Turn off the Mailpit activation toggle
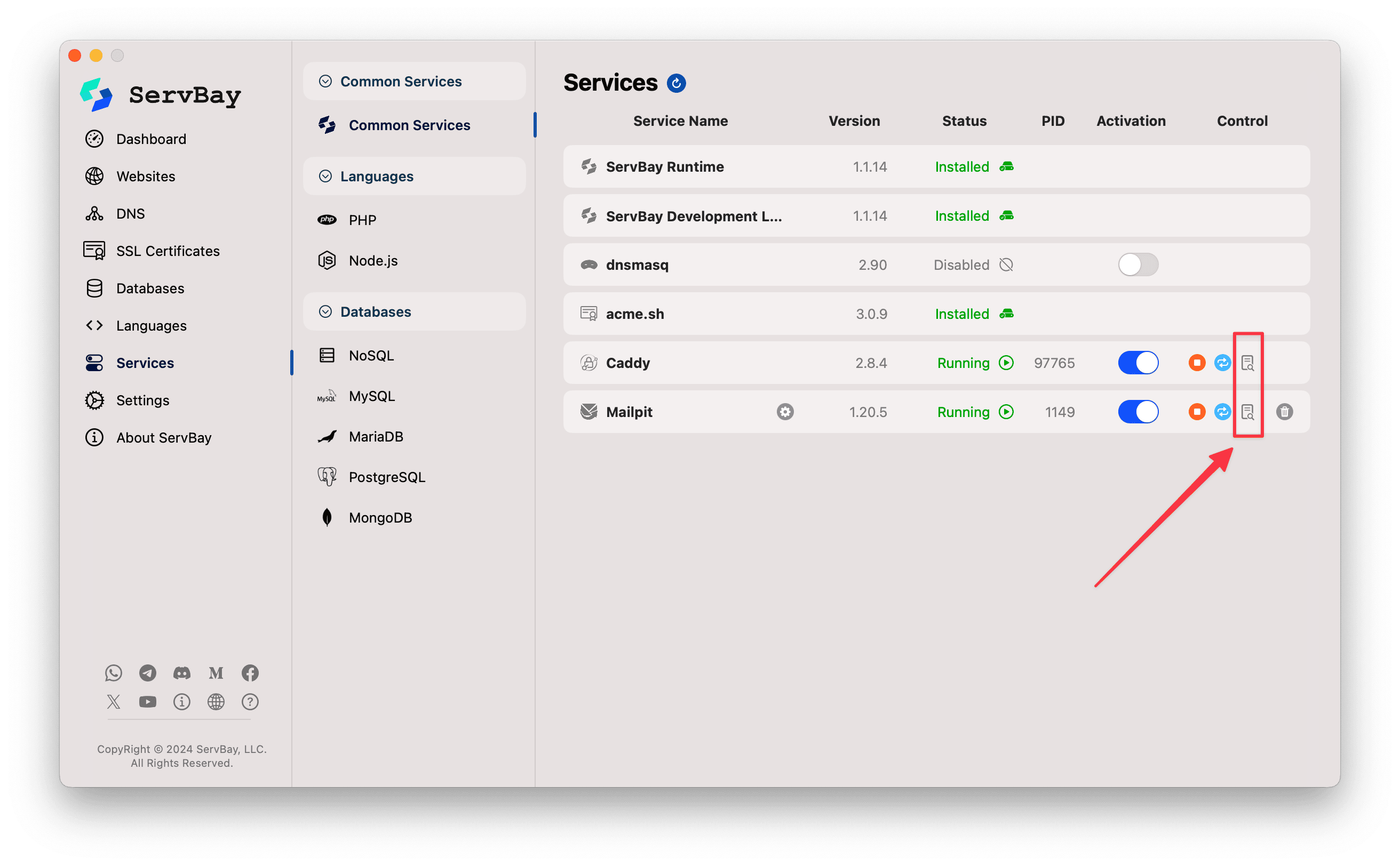This screenshot has width=1400, height=866. [x=1137, y=411]
